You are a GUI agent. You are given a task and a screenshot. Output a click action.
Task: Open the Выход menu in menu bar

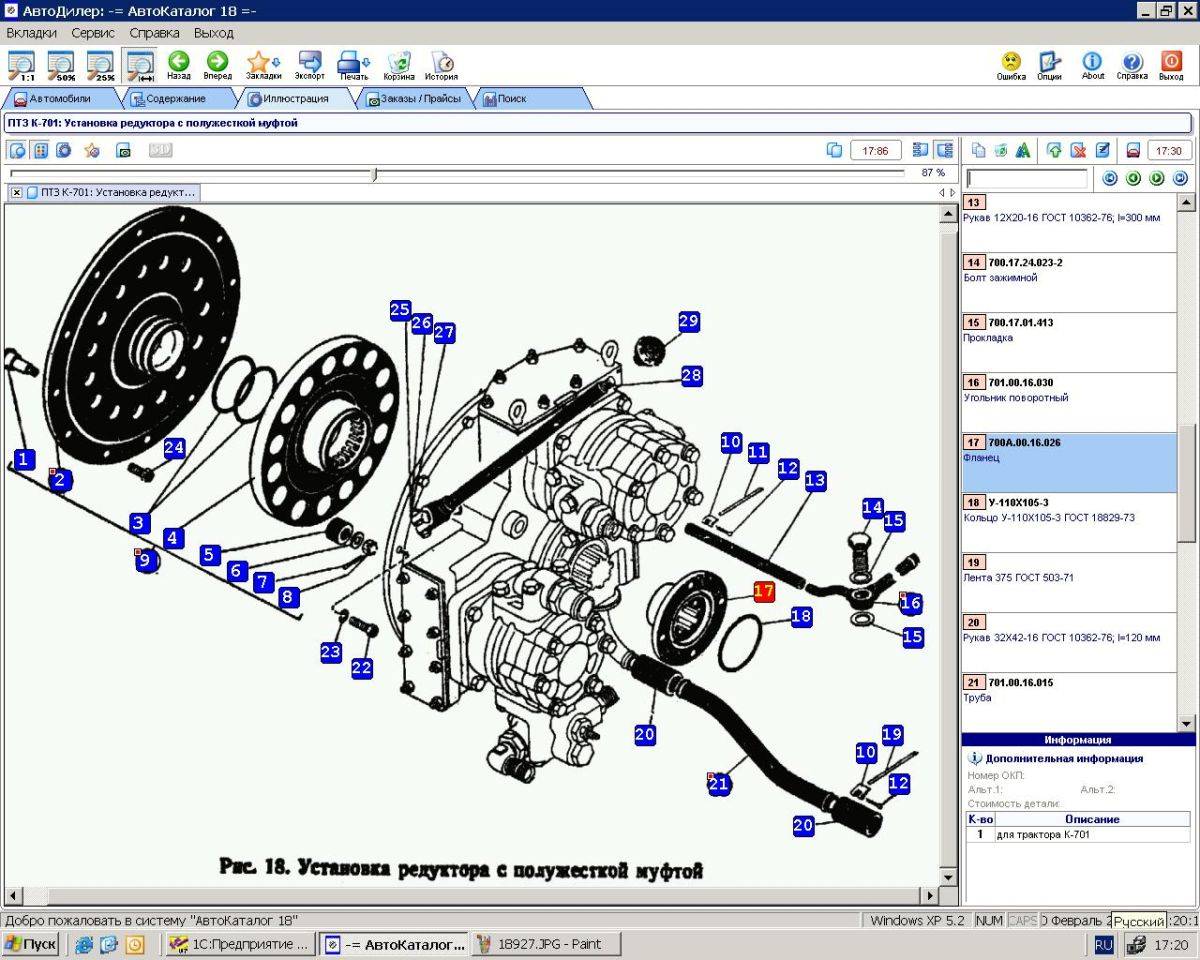pyautogui.click(x=214, y=33)
